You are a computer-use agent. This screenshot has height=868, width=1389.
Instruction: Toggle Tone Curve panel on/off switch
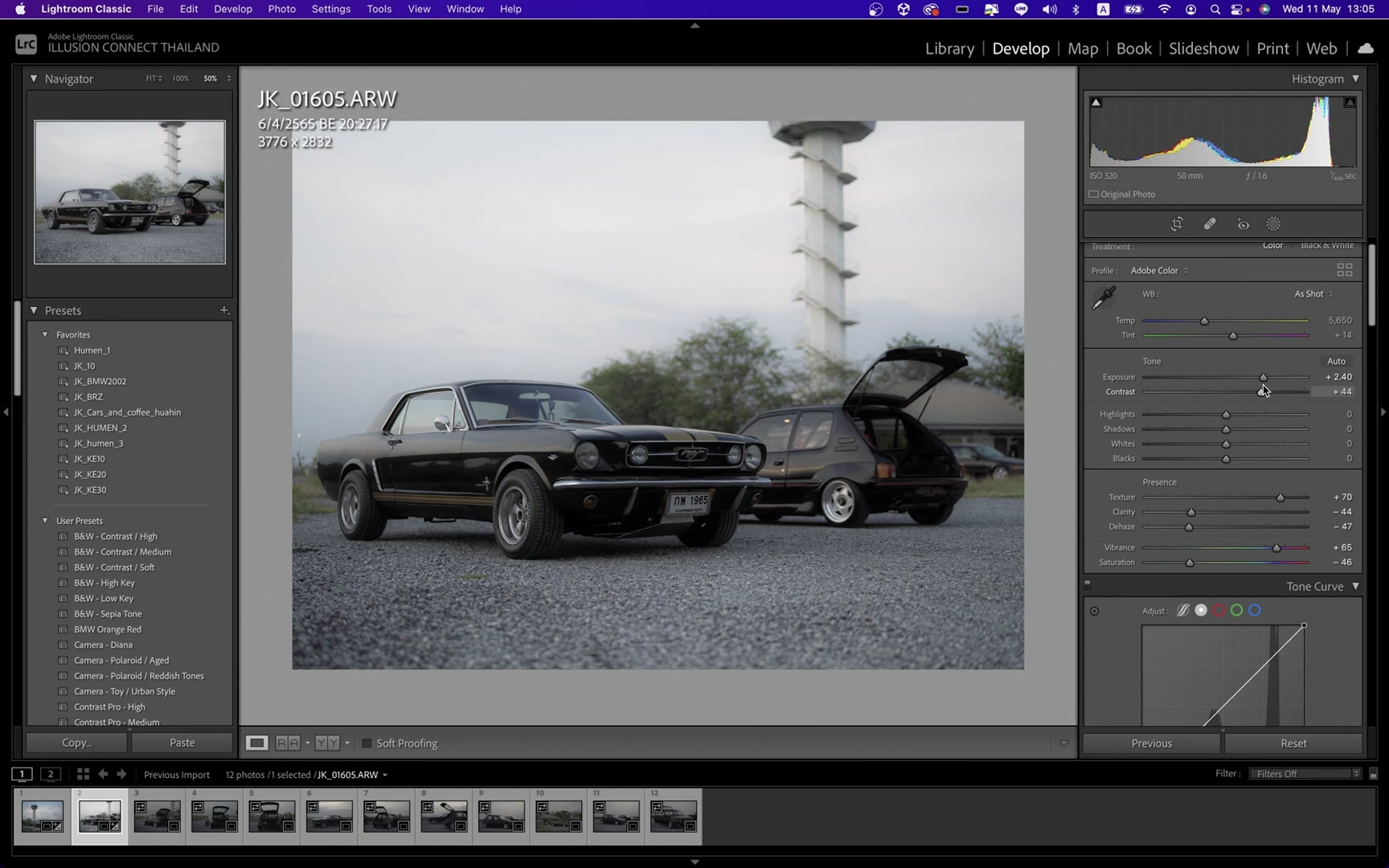tap(1088, 584)
